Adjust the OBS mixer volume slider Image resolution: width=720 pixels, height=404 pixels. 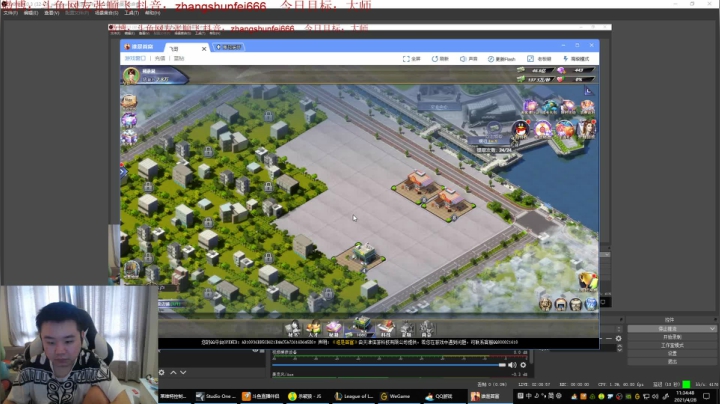(388, 365)
